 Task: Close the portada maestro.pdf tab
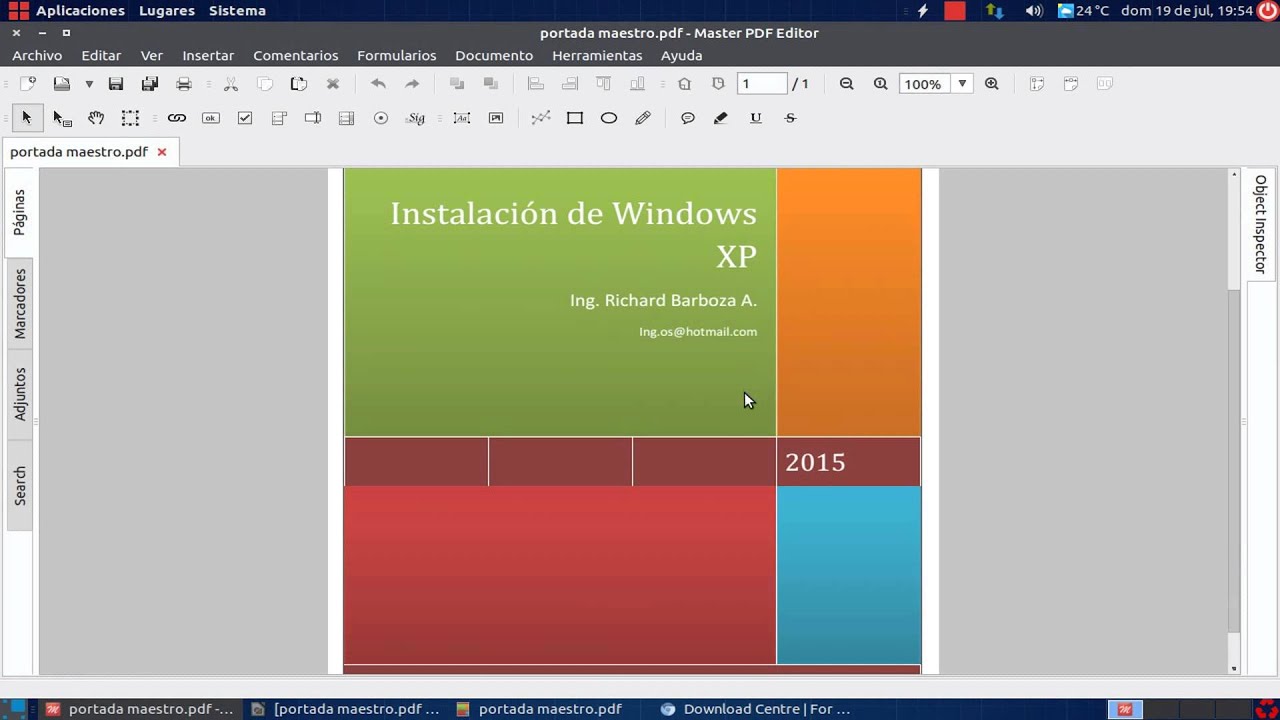pyautogui.click(x=162, y=152)
